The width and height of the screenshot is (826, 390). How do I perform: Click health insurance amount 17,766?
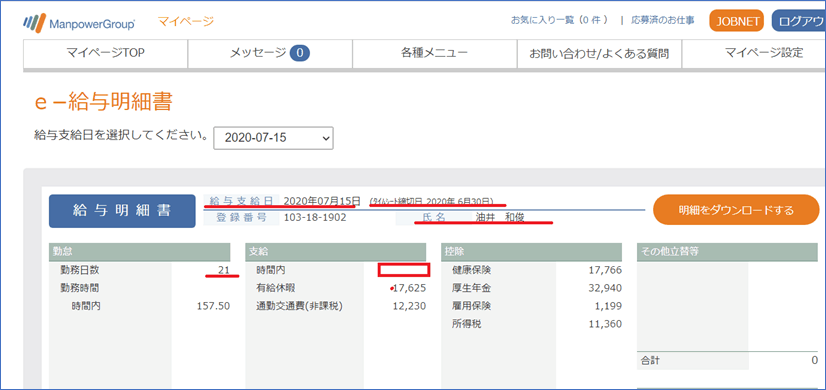point(605,270)
